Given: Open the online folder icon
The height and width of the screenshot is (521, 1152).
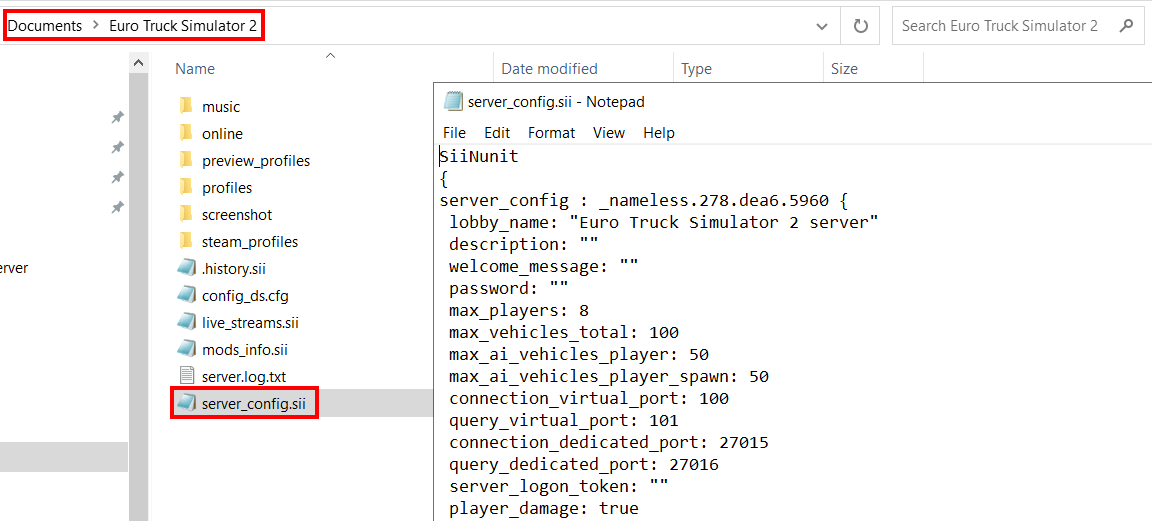Looking at the screenshot, I should point(186,134).
